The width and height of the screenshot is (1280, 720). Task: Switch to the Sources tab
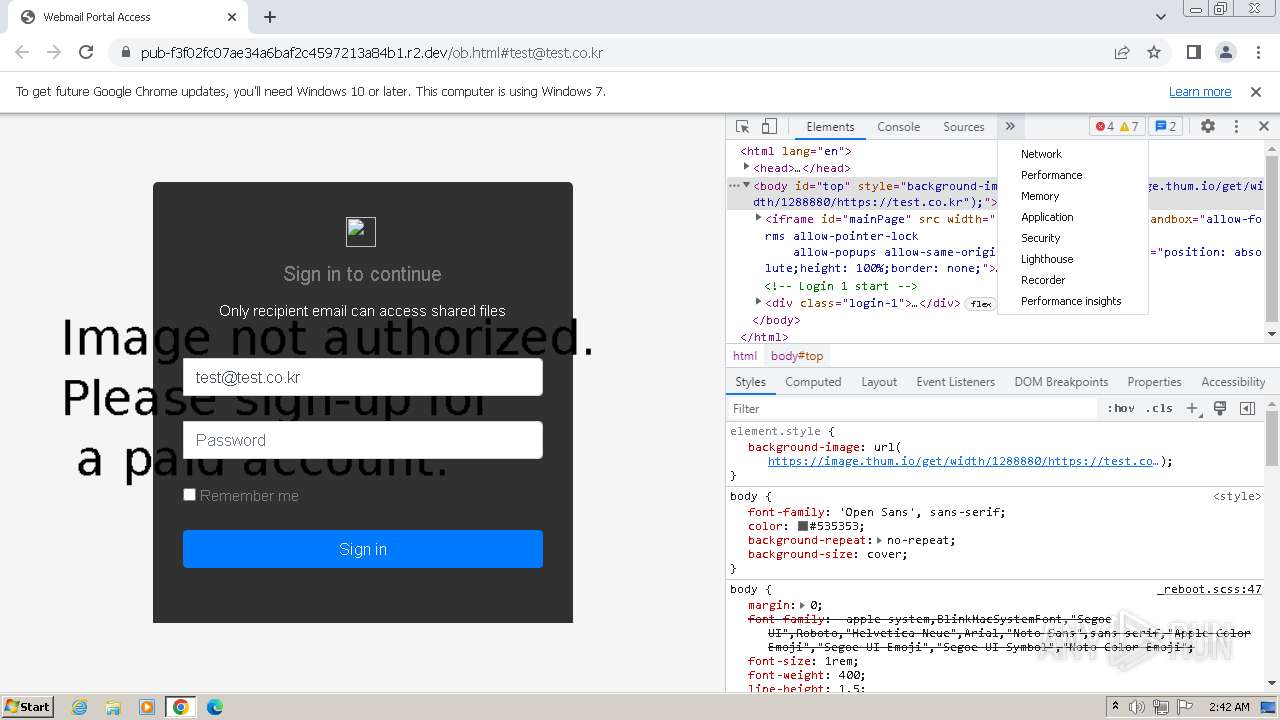pos(963,126)
